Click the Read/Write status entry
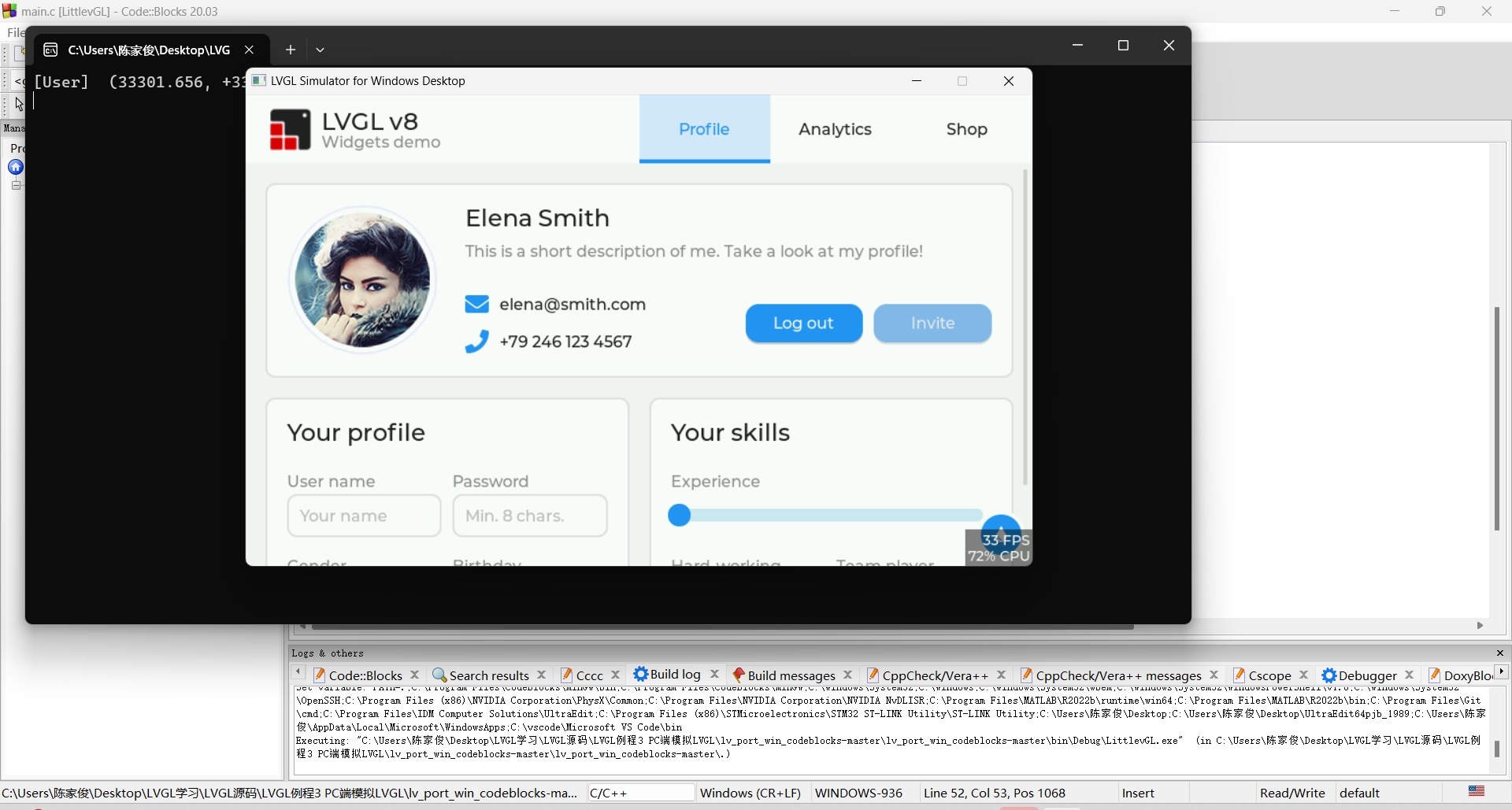The width and height of the screenshot is (1512, 810). click(1292, 793)
